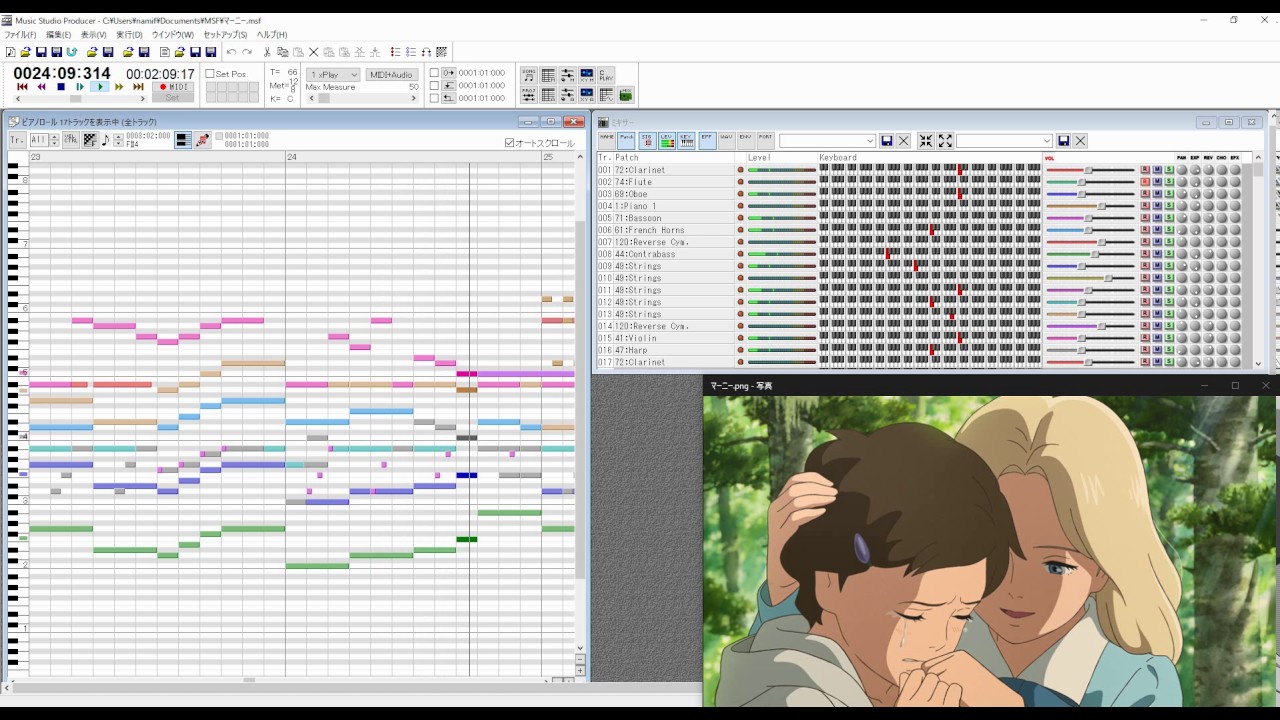
Task: Toggle the LEV level meter button in mixer
Action: (x=666, y=141)
